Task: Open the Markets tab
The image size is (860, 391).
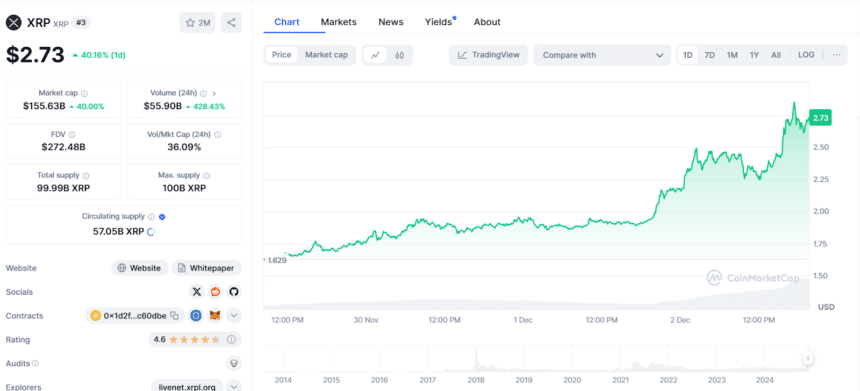Action: coord(338,22)
